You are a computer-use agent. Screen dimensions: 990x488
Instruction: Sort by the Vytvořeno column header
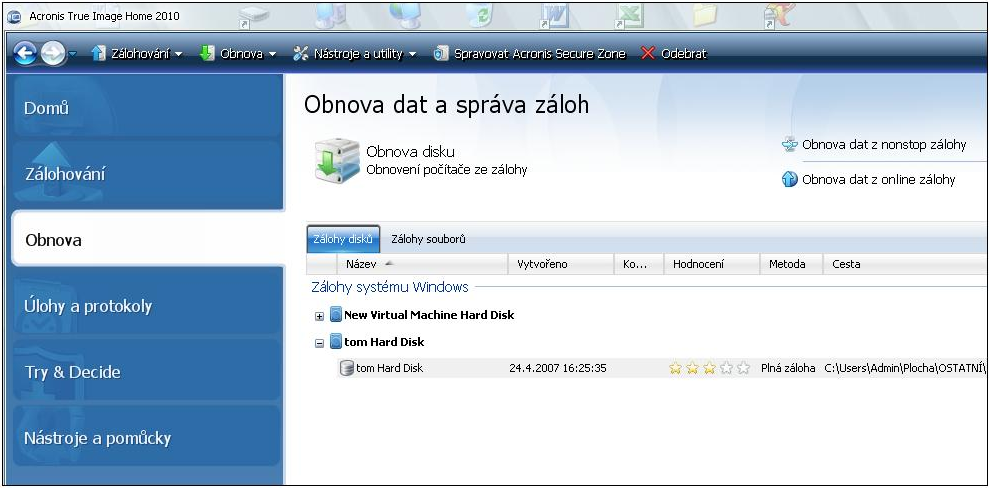pyautogui.click(x=561, y=264)
